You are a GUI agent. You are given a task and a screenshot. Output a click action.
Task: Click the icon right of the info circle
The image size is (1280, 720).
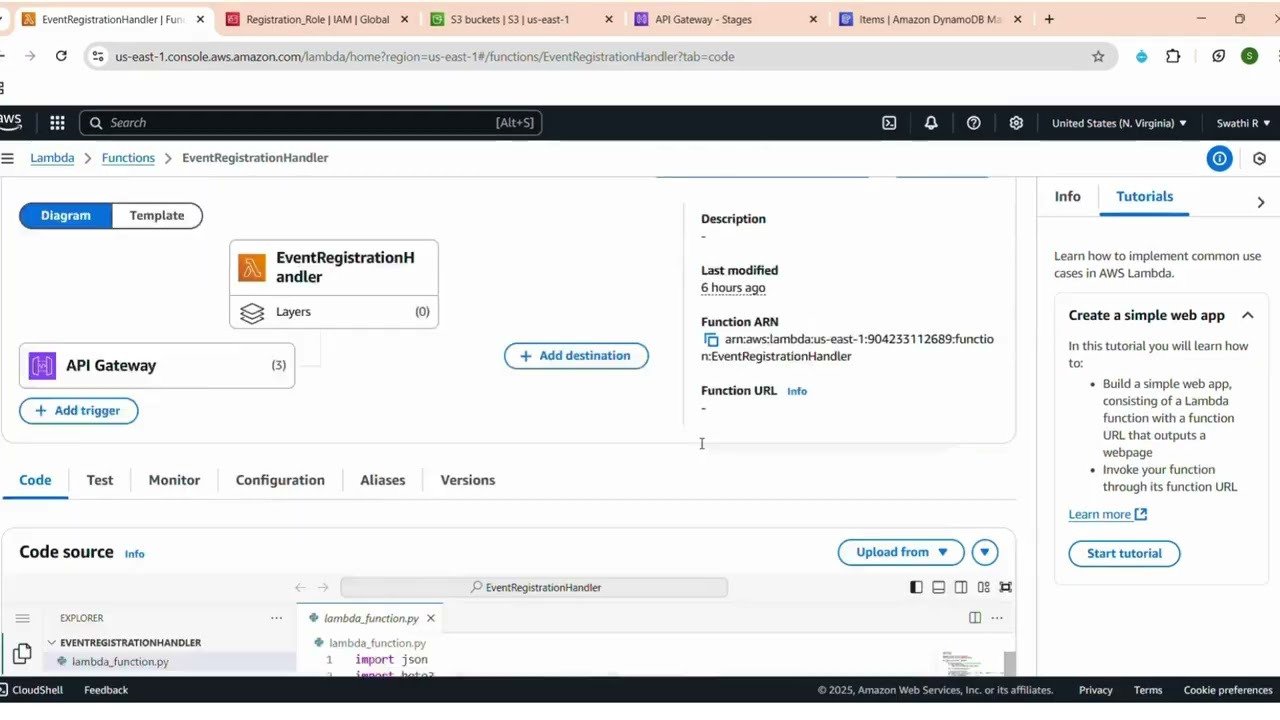coord(1259,158)
